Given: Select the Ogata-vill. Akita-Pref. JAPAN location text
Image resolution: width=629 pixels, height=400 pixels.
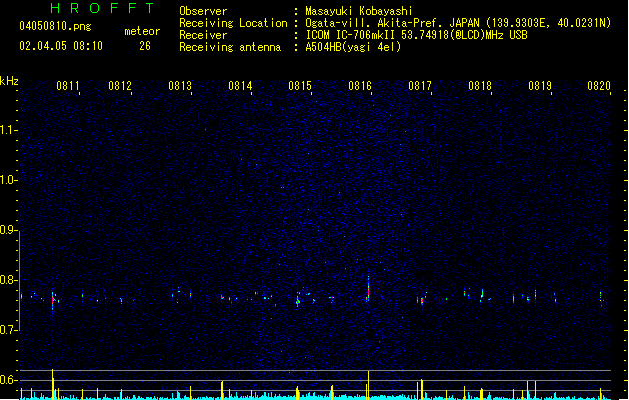Looking at the screenshot, I should (458, 23).
